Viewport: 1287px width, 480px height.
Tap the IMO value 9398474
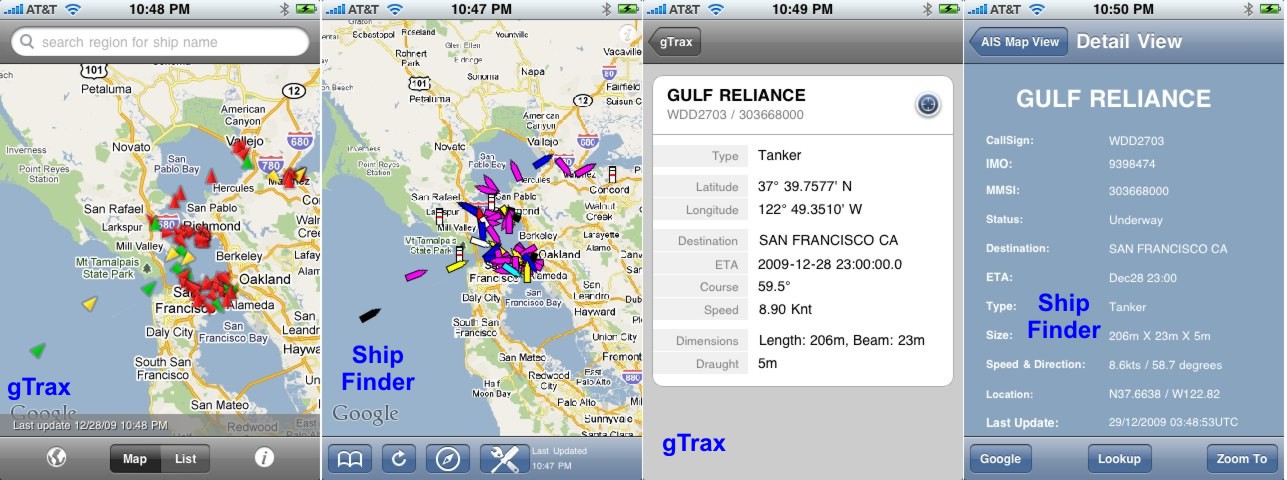coord(1132,164)
